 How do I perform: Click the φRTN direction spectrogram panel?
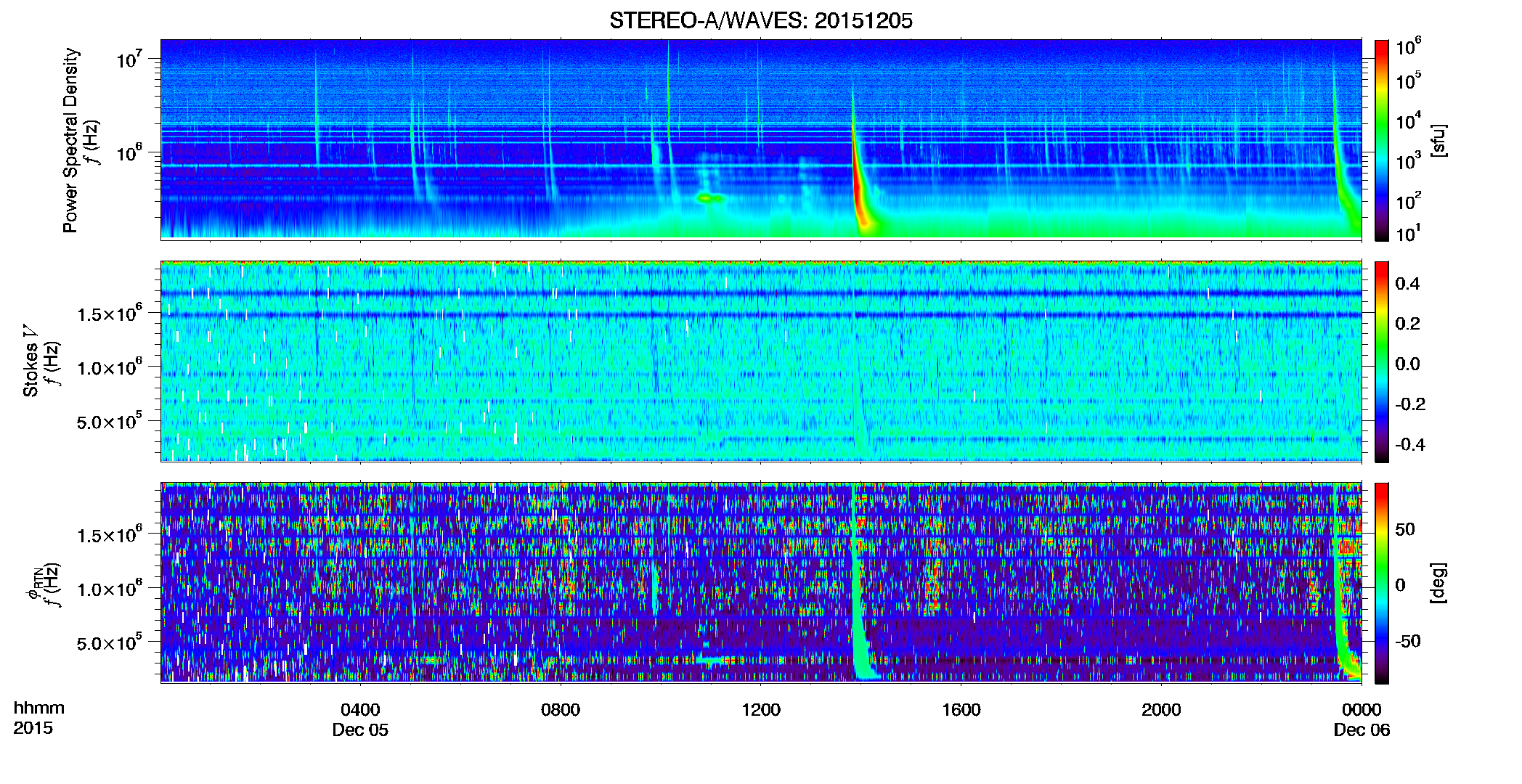click(x=761, y=583)
